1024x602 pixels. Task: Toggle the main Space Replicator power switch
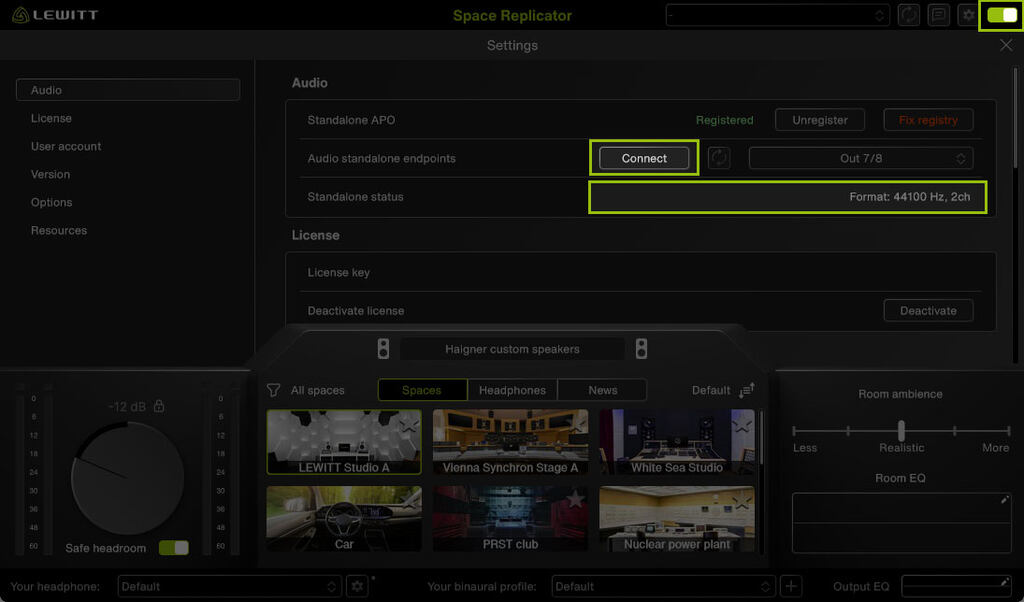(1001, 15)
